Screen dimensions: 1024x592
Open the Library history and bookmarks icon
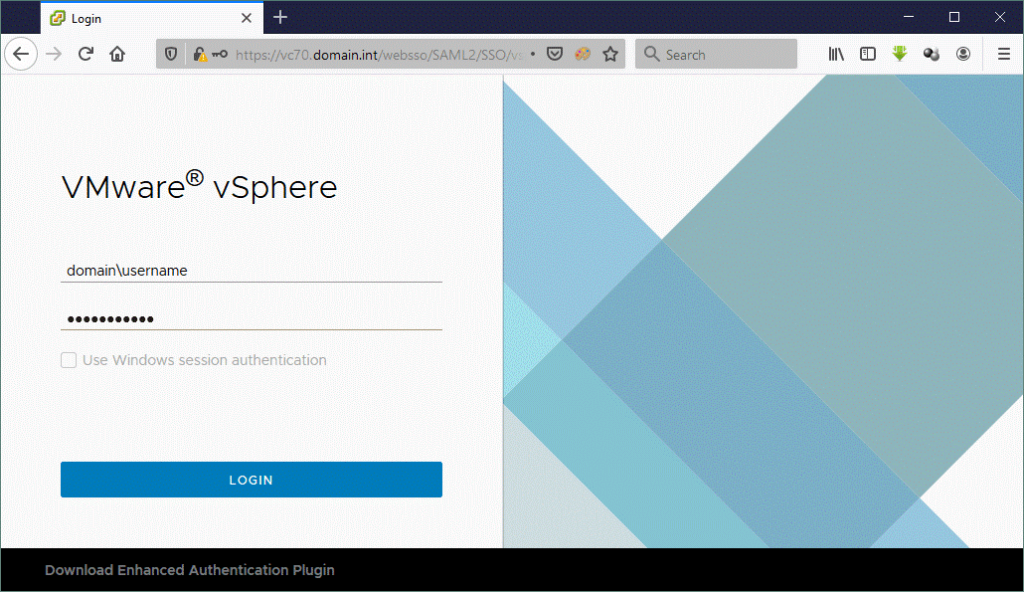point(836,54)
